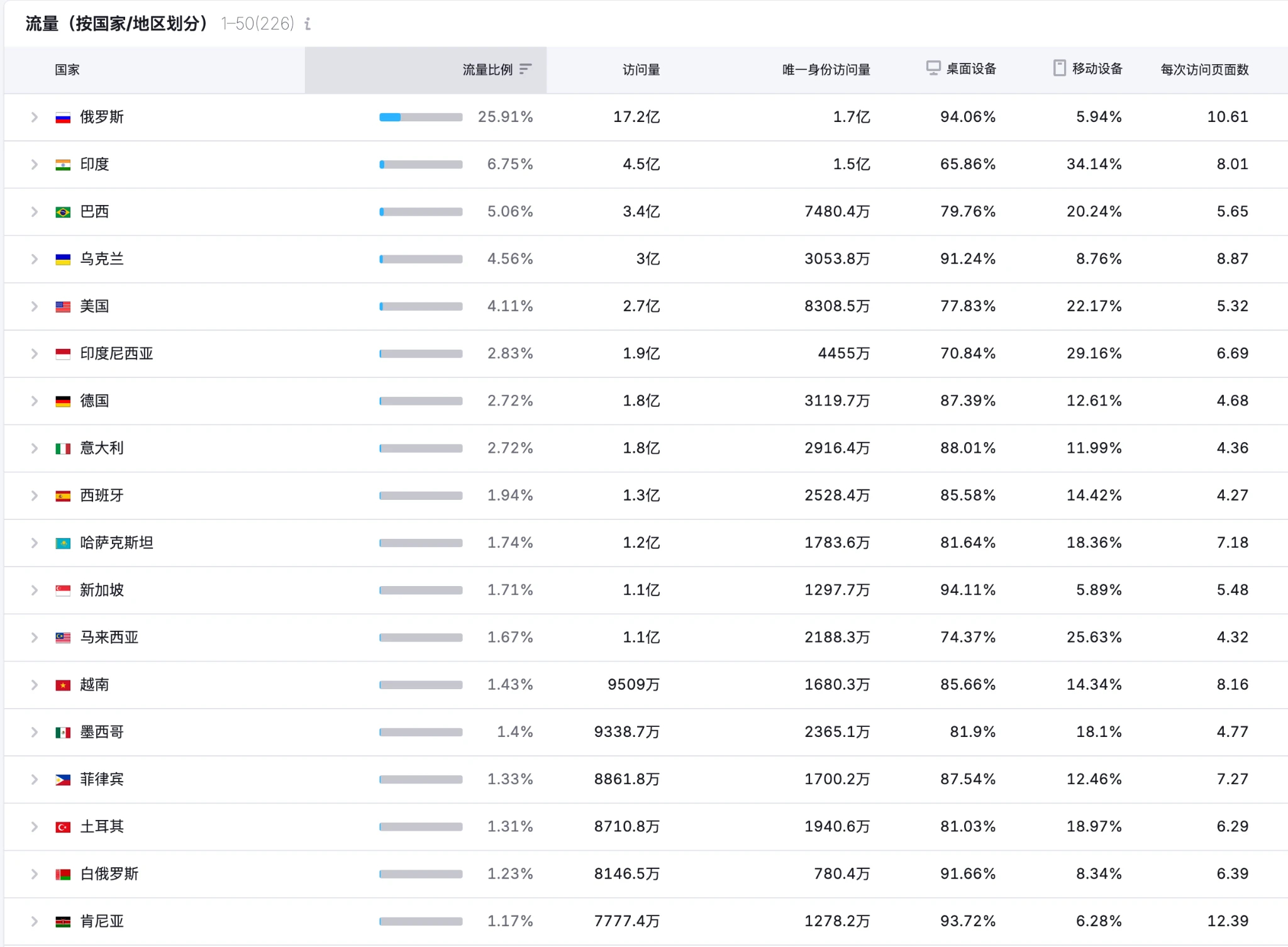Expand the 菲律宾 row details
Image resolution: width=1288 pixels, height=947 pixels.
click(35, 779)
